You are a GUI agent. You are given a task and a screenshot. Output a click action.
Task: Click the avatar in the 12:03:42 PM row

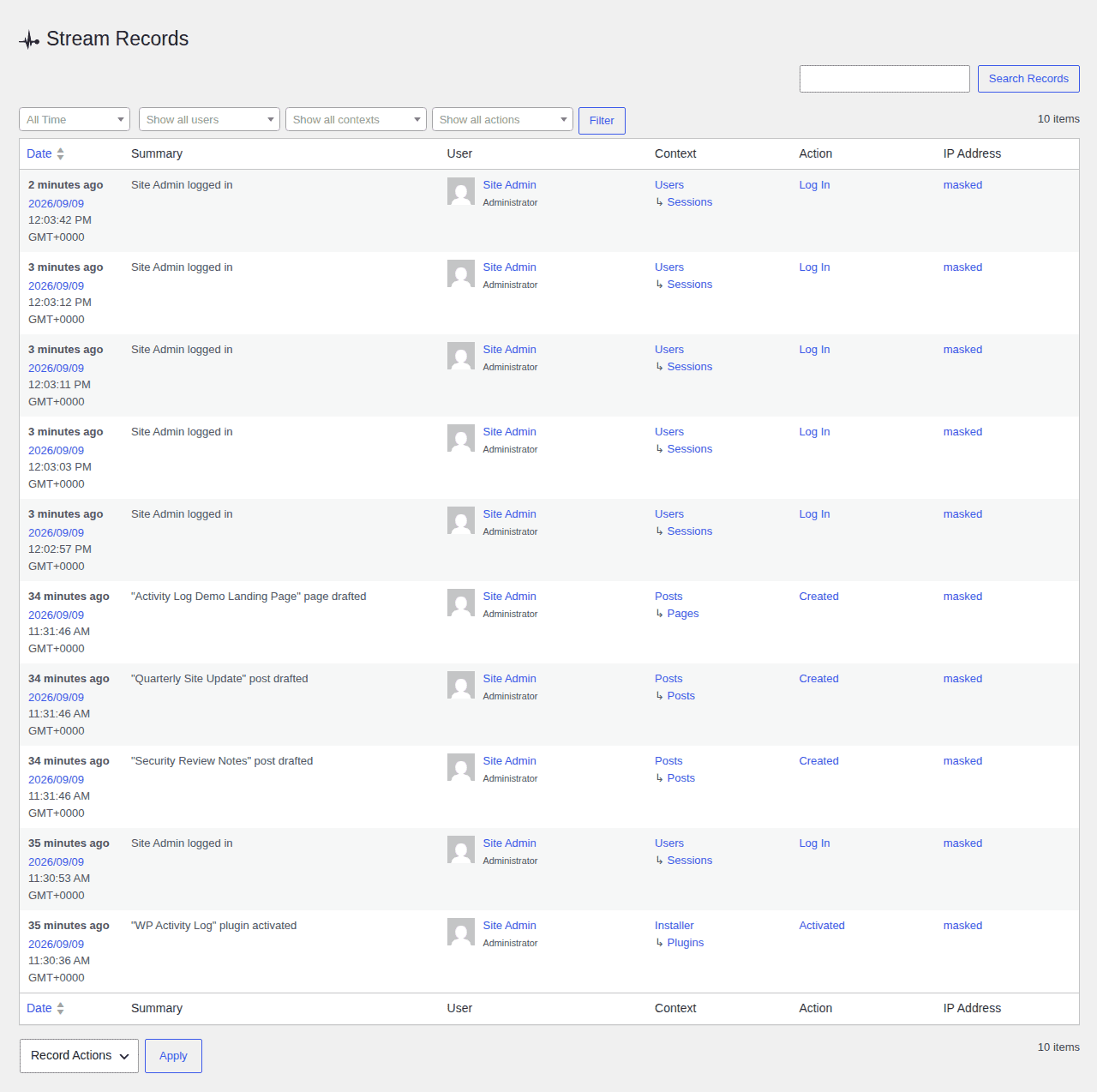pos(461,191)
